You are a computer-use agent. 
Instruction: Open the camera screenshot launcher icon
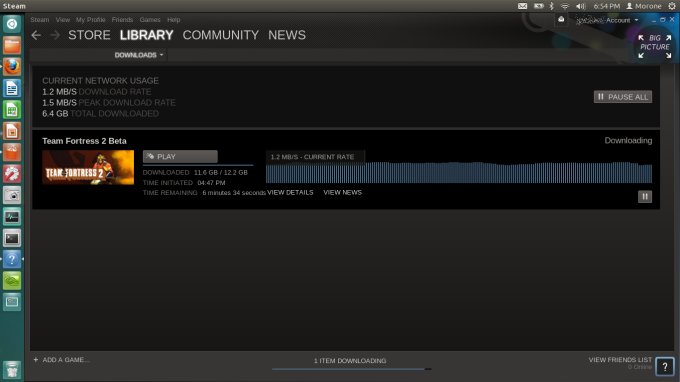click(x=12, y=195)
